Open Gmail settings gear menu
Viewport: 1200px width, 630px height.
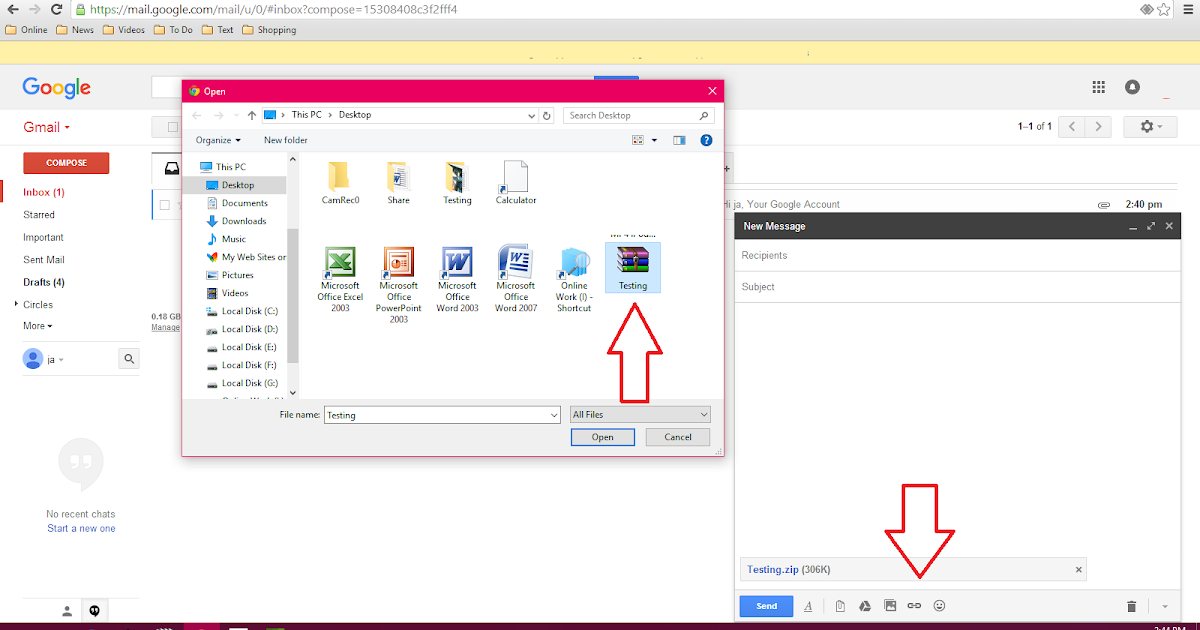tap(1152, 127)
